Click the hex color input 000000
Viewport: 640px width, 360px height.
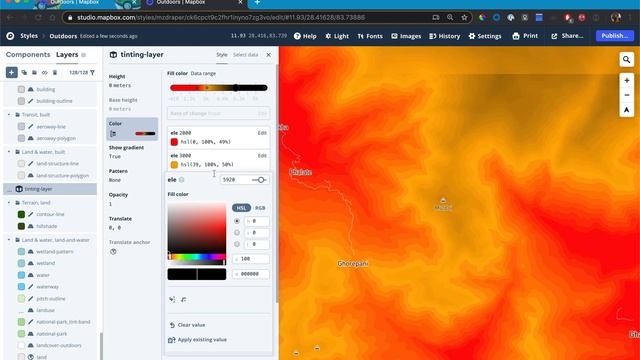tap(251, 274)
